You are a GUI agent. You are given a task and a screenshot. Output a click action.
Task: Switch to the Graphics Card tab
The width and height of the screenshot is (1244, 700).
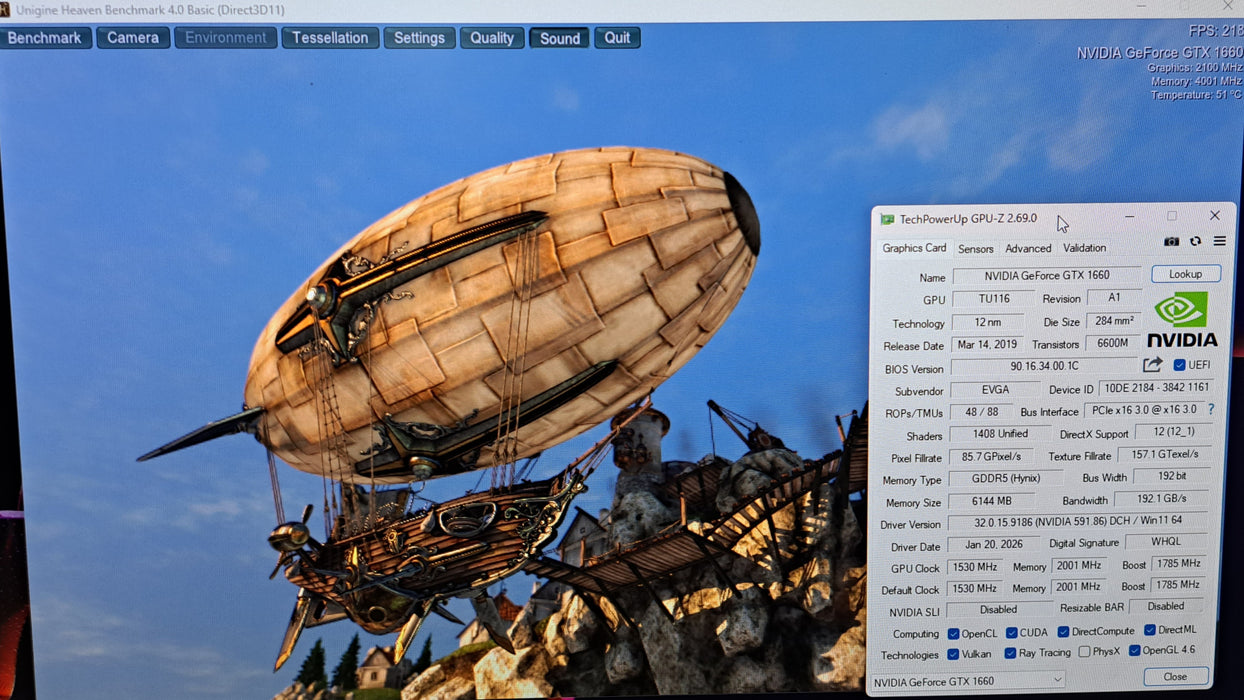pyautogui.click(x=914, y=248)
